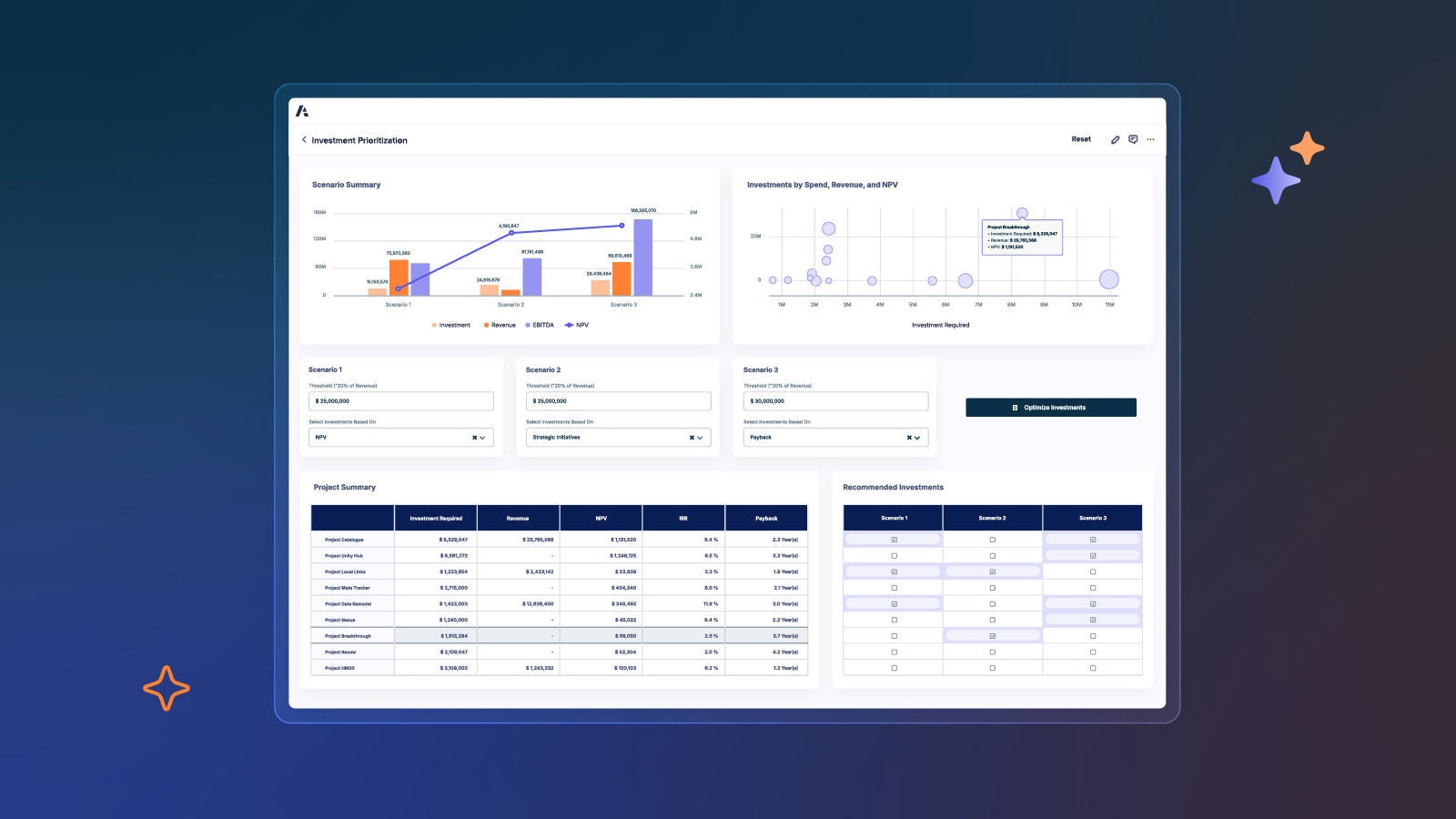Check Scenario 2 checkbox in Project Catalogue row
This screenshot has height=819, width=1456.
[x=992, y=540]
